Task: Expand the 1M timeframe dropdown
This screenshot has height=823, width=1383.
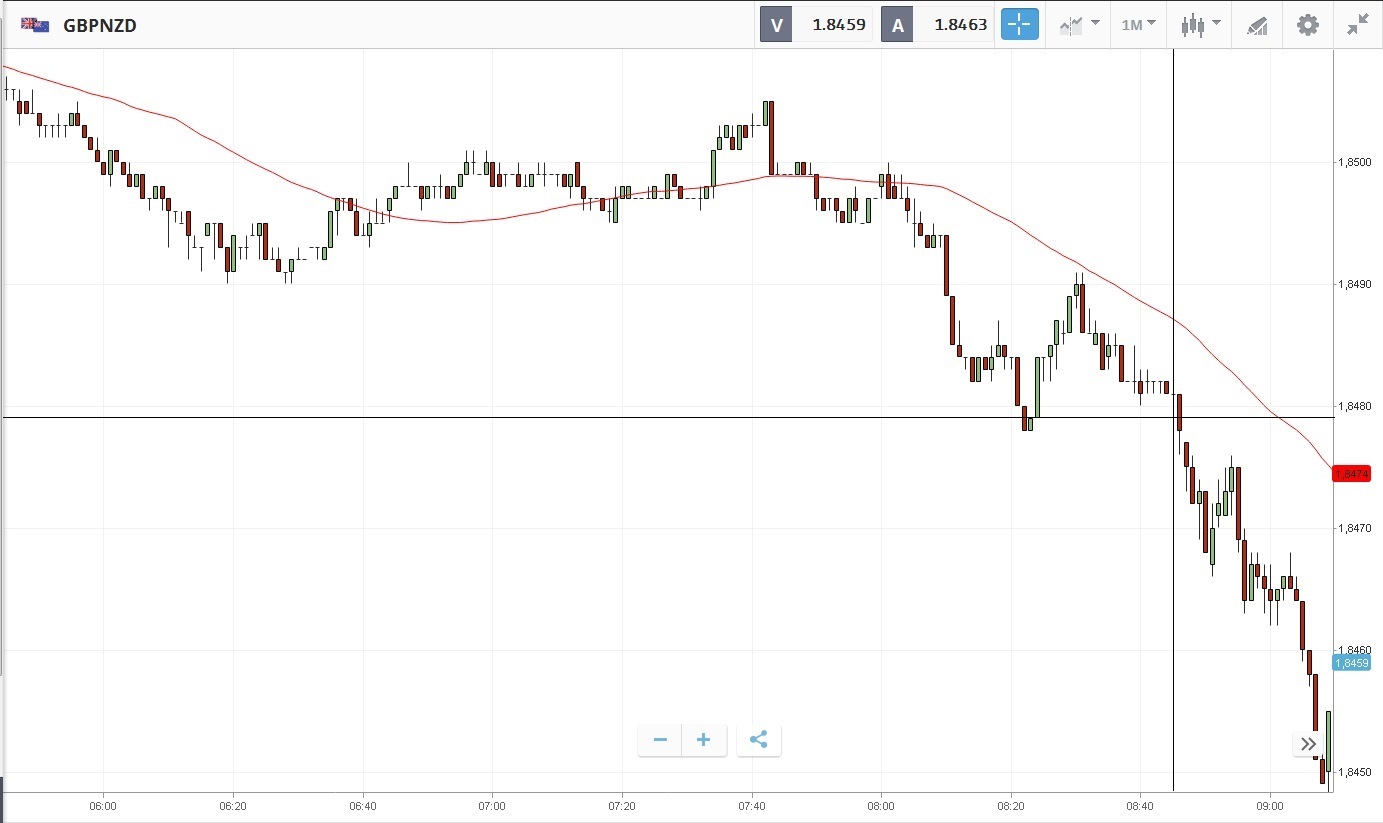Action: tap(1138, 25)
